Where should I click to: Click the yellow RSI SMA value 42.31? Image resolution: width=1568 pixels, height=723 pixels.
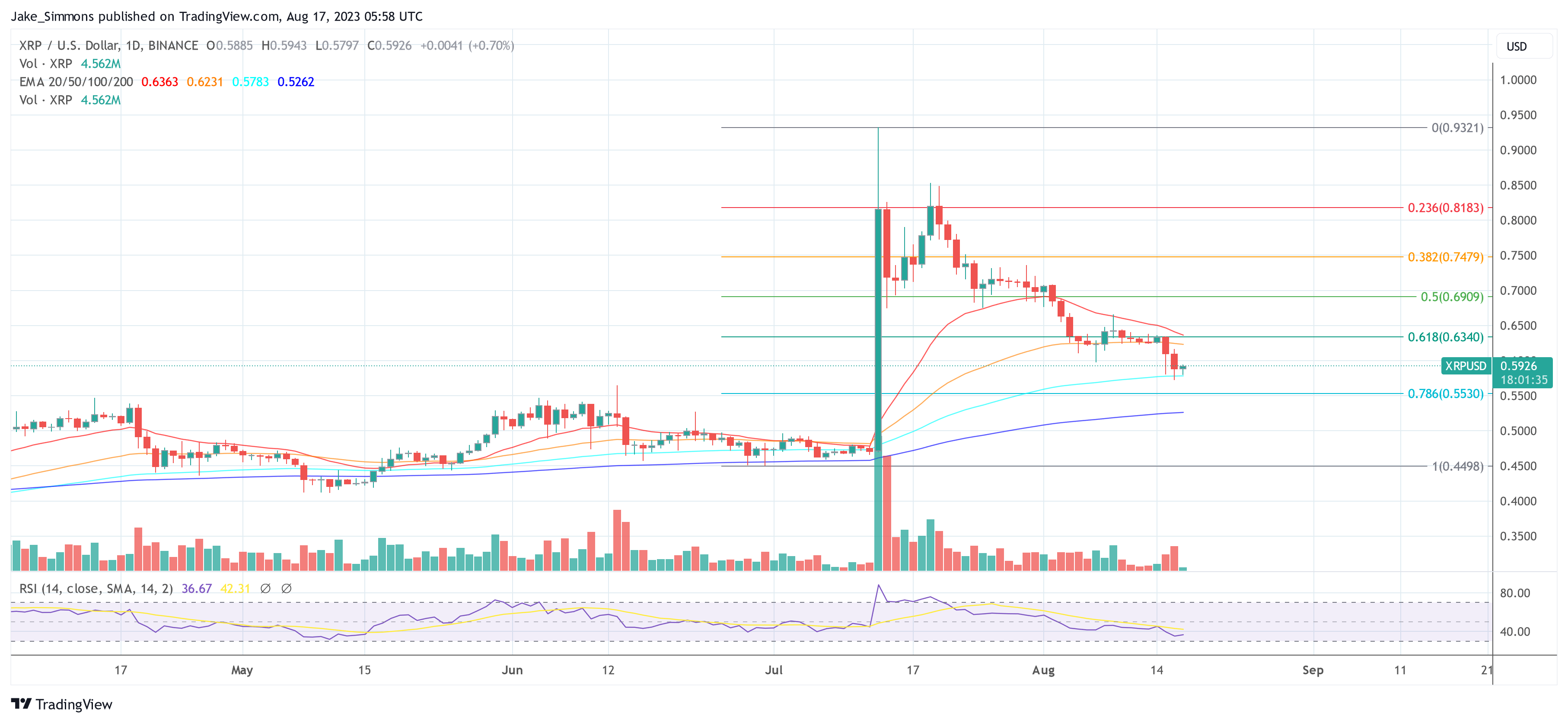(235, 589)
